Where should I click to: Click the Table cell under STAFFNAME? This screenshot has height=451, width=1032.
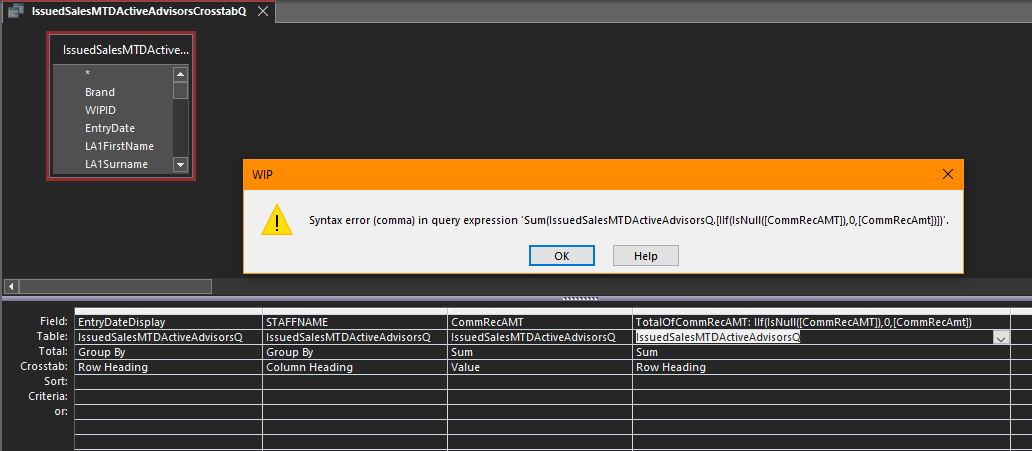tap(355, 337)
